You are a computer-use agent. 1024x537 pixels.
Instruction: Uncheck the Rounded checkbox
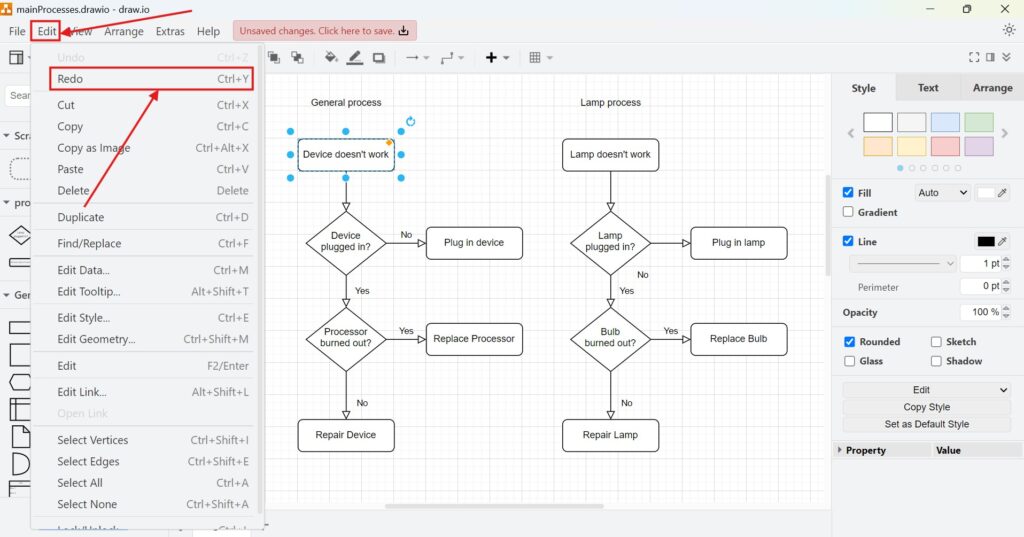[x=850, y=342]
